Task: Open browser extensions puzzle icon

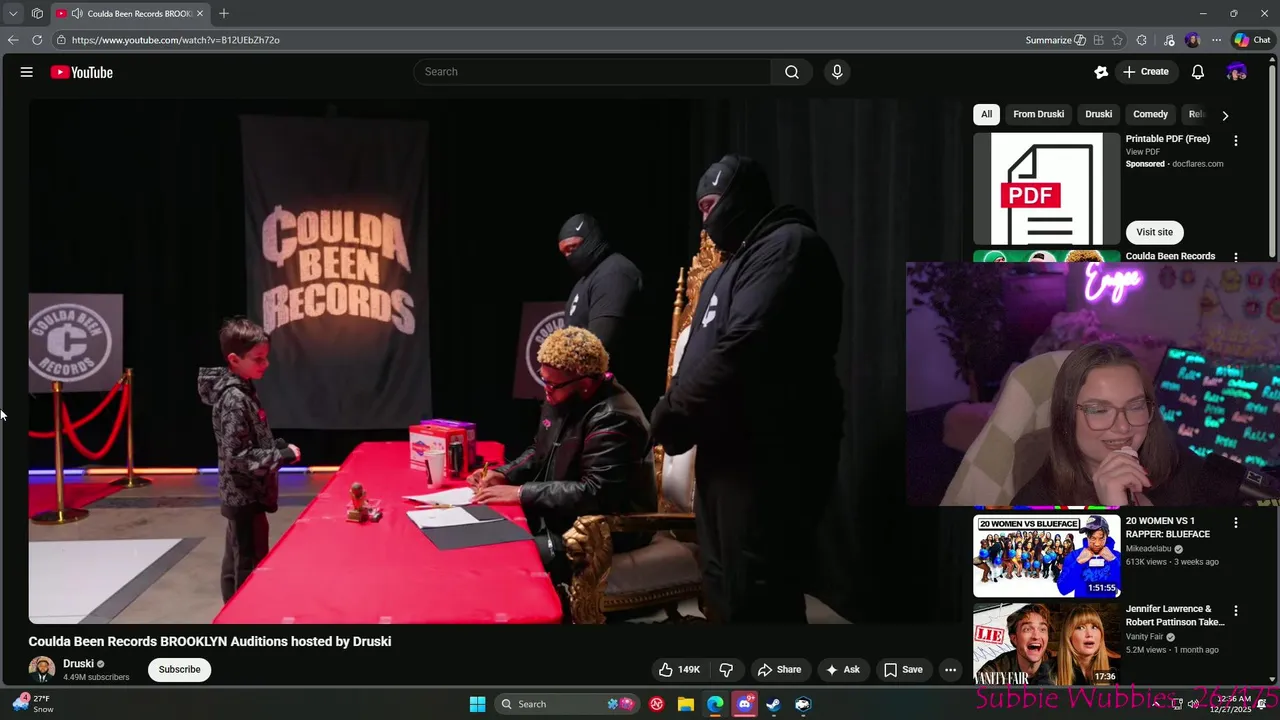Action: 1142,40
